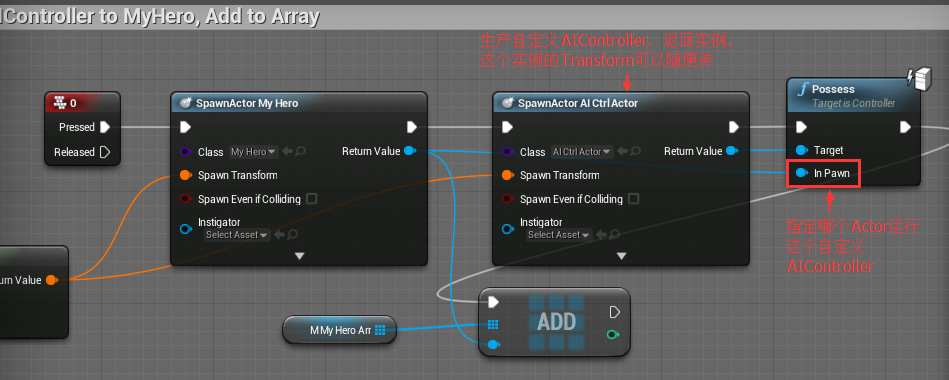Open Instigator Select Asset dropdown on My Hero node
This screenshot has height=380, width=949.
pos(236,235)
